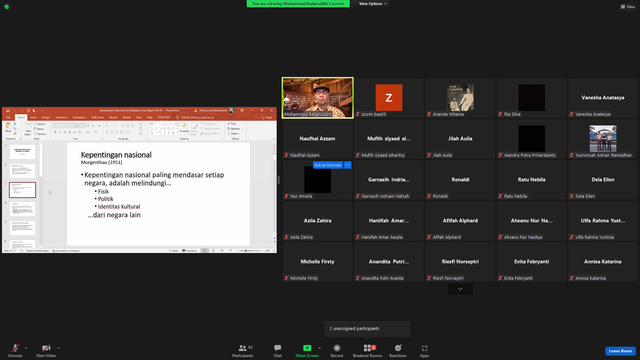Click the Michelle Firsty participant tile
Viewport: 640px width, 360px height.
point(317,262)
